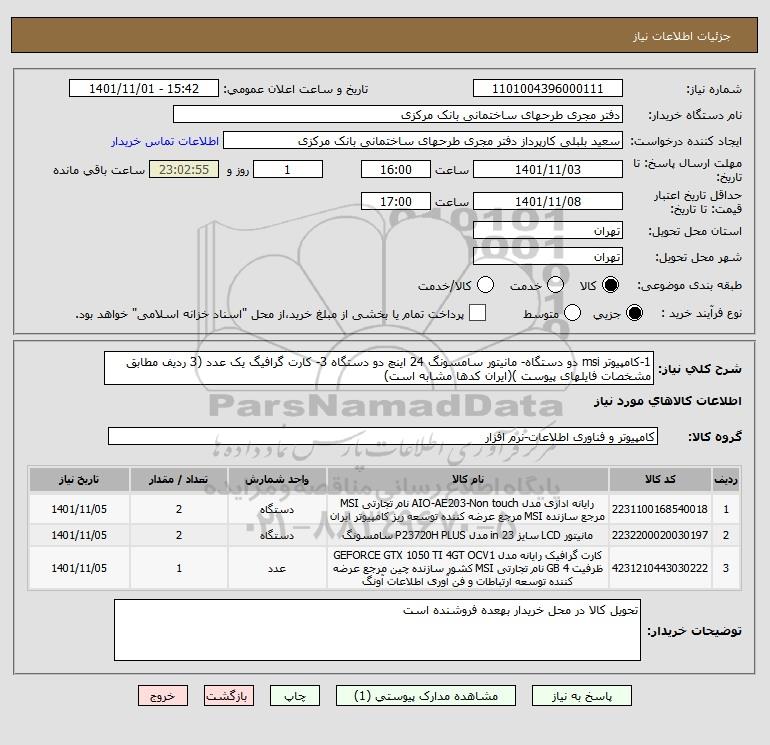This screenshot has height=745, width=770.
Task: Click the remaining time countdown 23:02:55
Action: click(184, 169)
